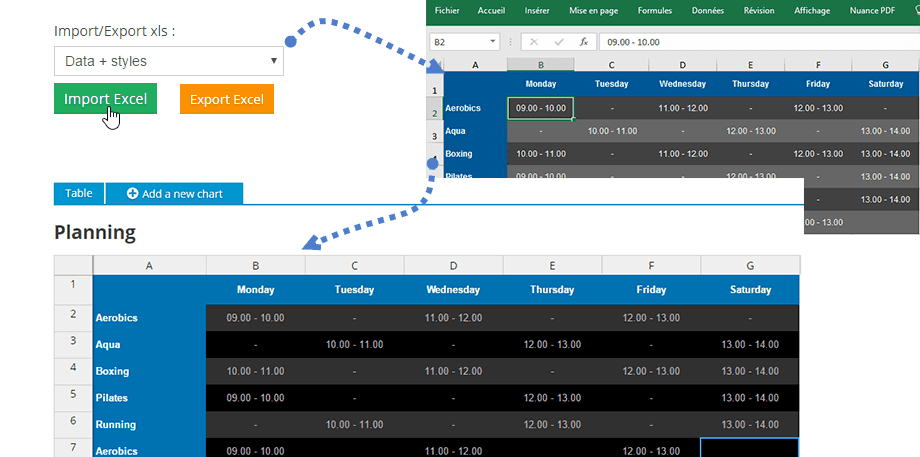Click the plus icon on Add a new chart
The width and height of the screenshot is (920, 457).
click(x=132, y=194)
